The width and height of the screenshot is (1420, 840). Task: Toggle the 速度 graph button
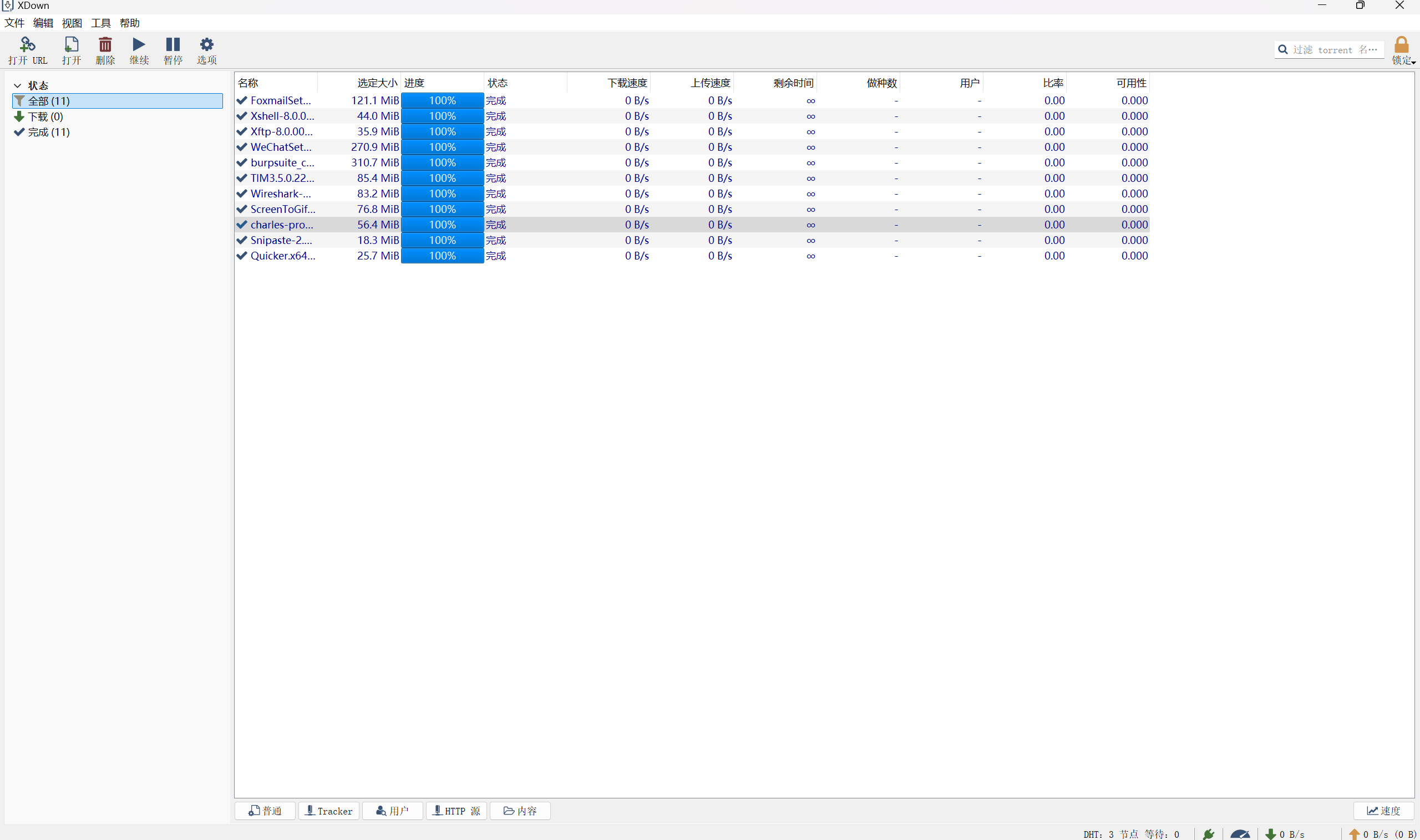coord(1383,811)
